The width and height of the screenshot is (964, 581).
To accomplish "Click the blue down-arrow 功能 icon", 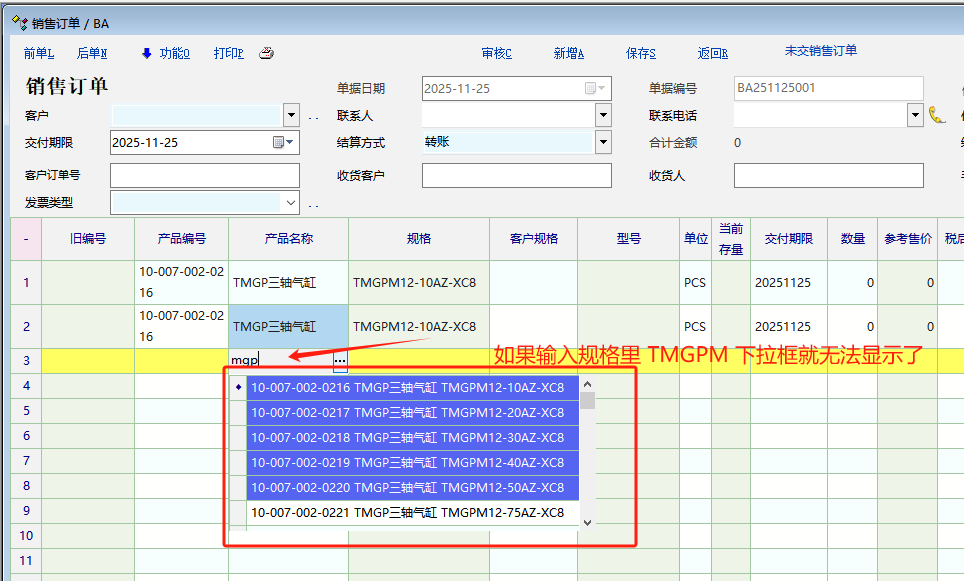I will click(146, 54).
